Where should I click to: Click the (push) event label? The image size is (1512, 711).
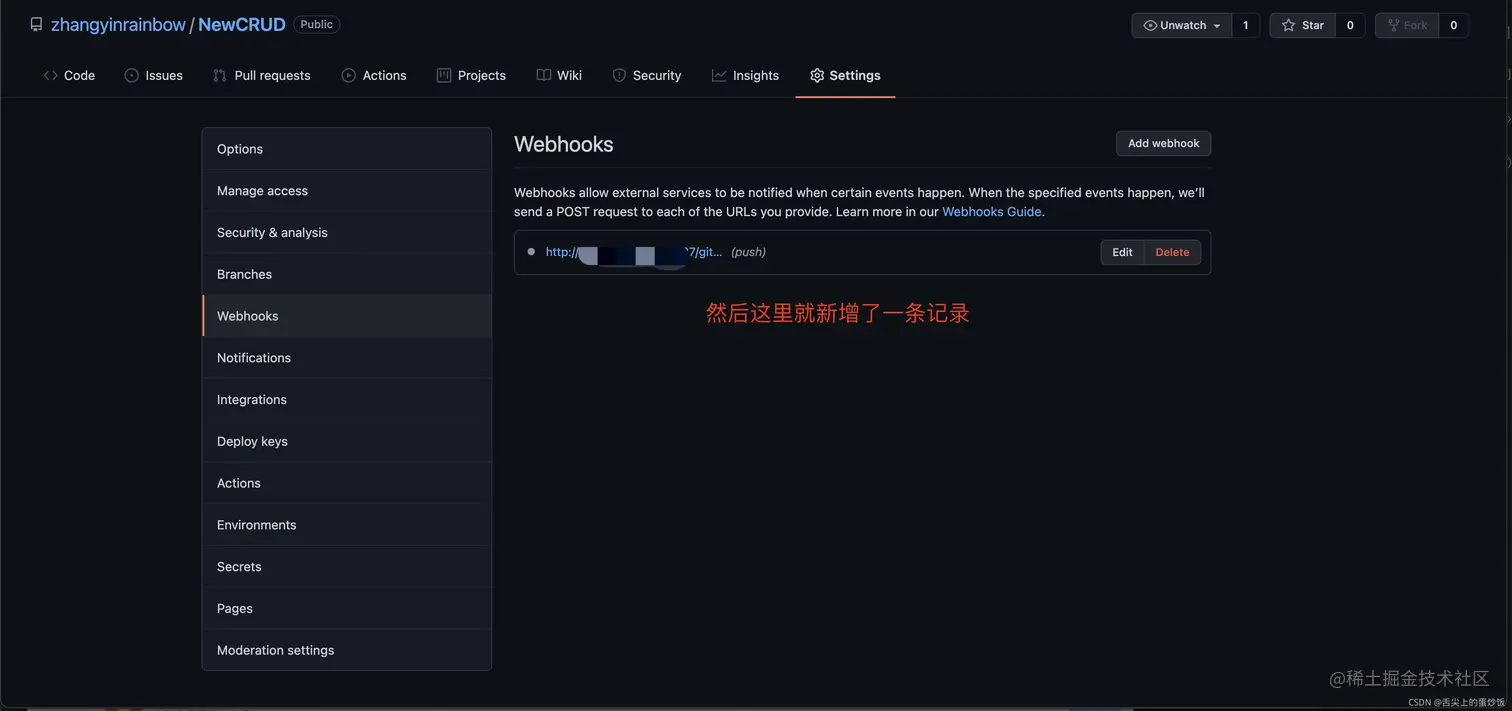click(748, 252)
